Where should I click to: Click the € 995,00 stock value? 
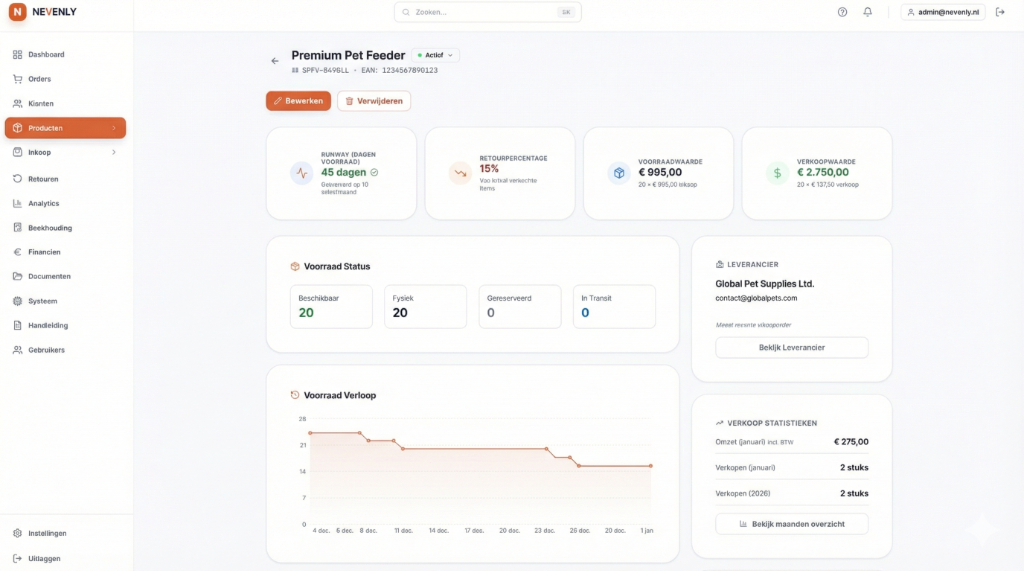pyautogui.click(x=660, y=172)
